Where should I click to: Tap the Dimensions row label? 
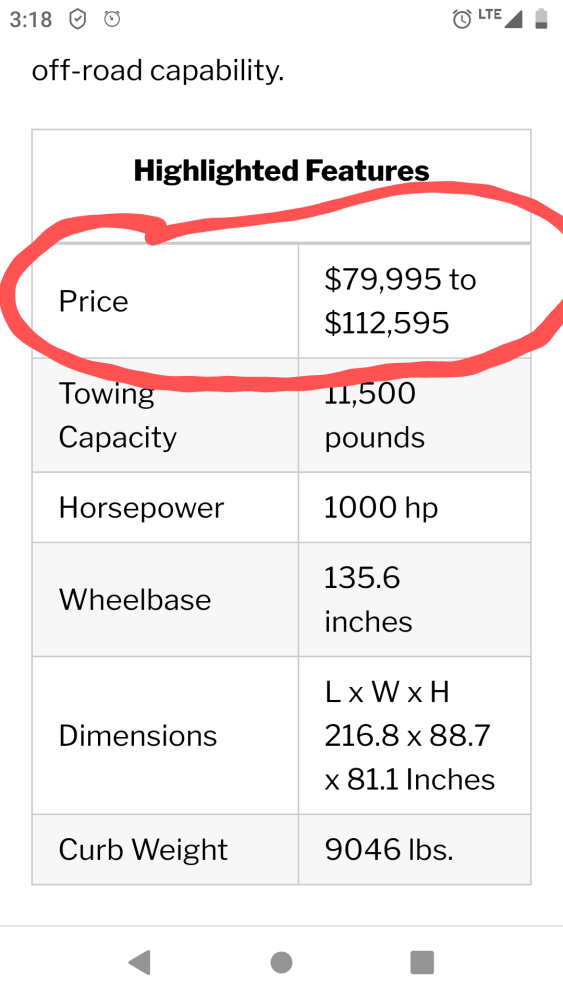(138, 735)
